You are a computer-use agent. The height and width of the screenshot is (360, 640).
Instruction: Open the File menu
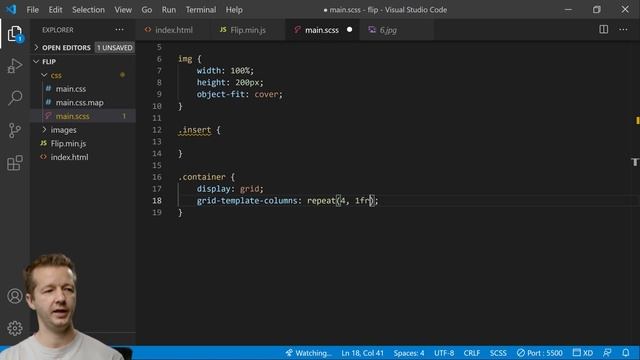33,9
